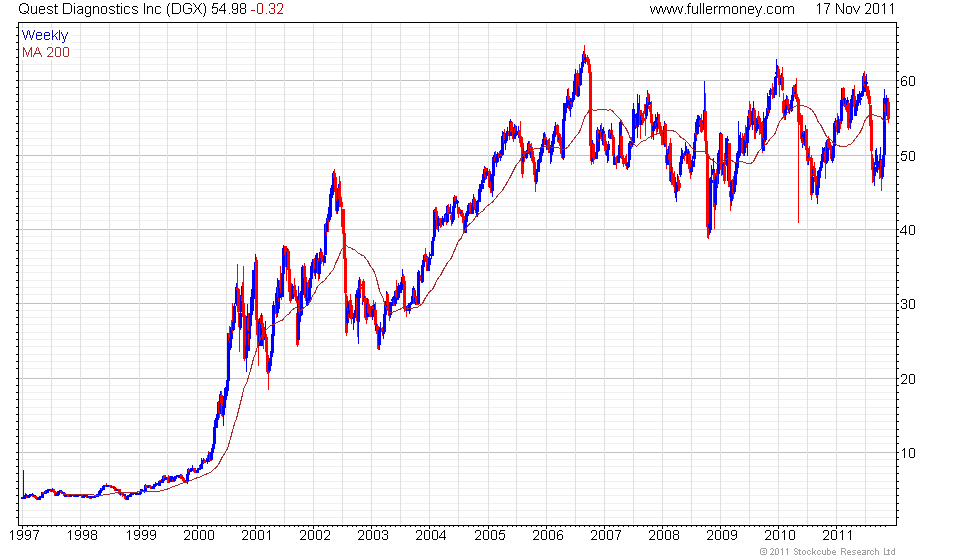Click the 10 price axis label
The height and width of the screenshot is (560, 980).
(908, 453)
